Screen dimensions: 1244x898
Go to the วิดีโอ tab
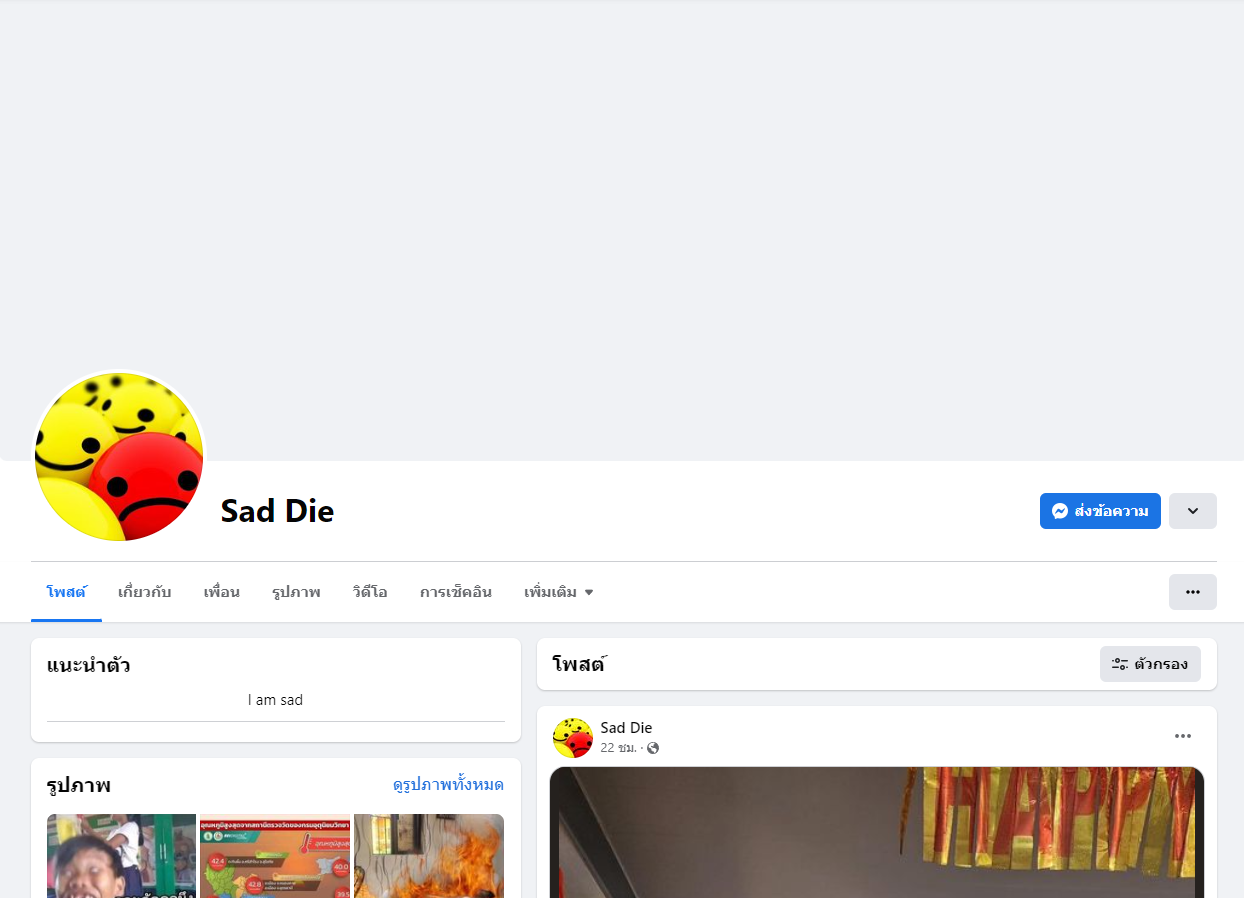[x=370, y=592]
